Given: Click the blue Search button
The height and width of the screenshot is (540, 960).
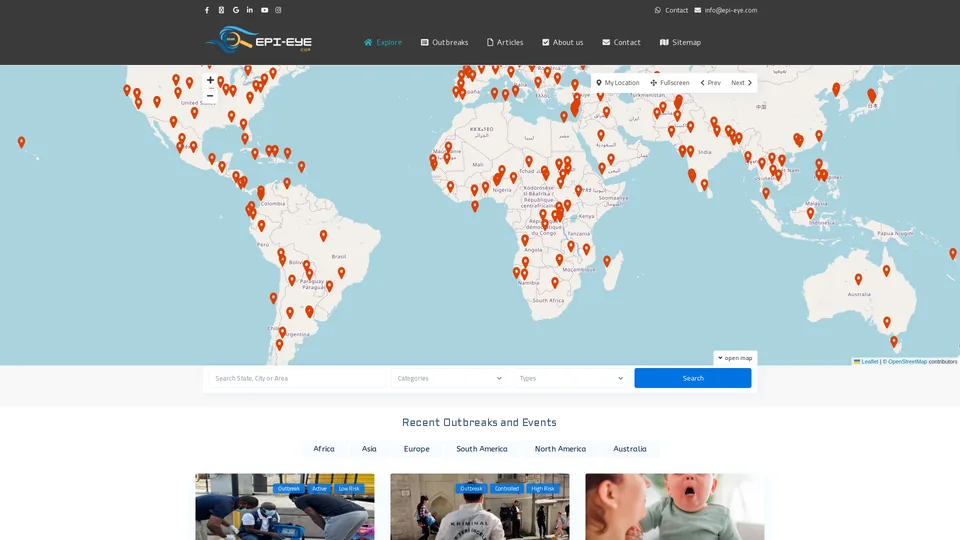Looking at the screenshot, I should coord(692,378).
